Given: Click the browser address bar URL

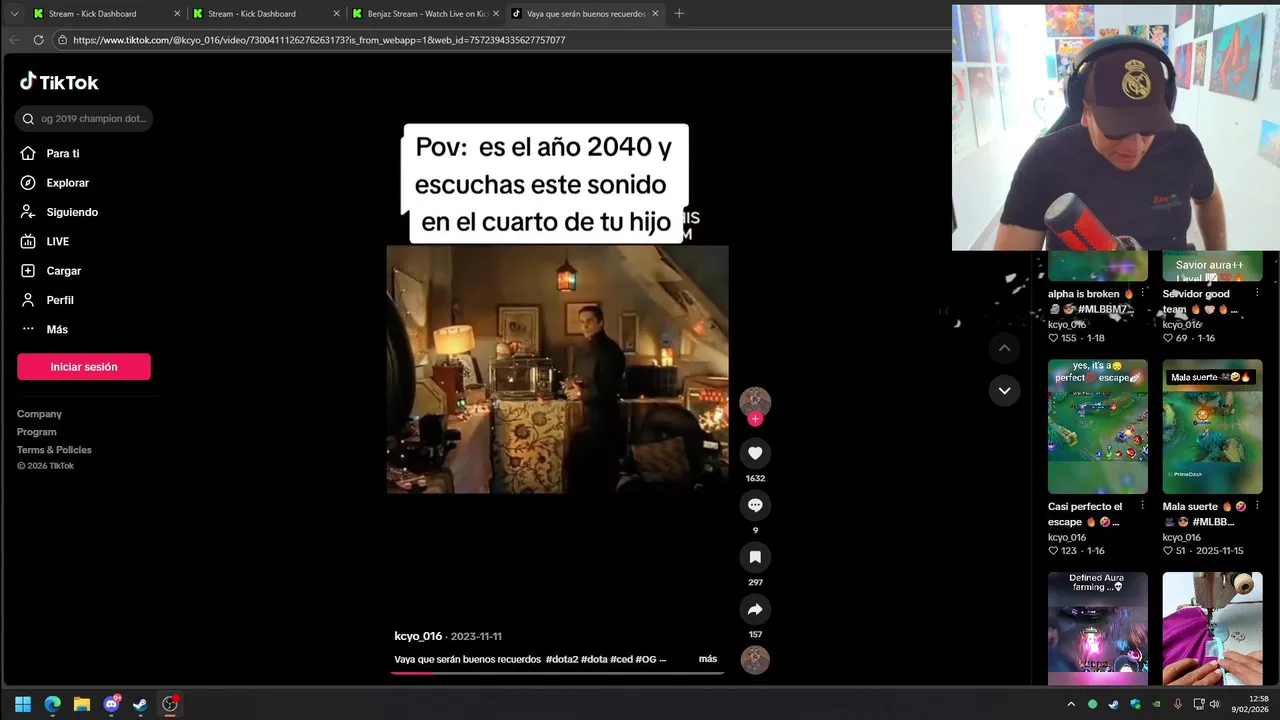Looking at the screenshot, I should [x=319, y=40].
